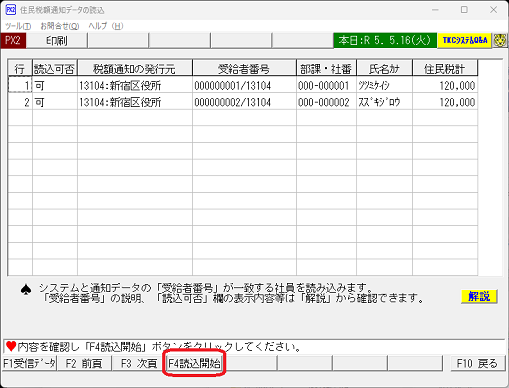Click F4読込開始 button
The image size is (509, 388).
click(x=194, y=363)
